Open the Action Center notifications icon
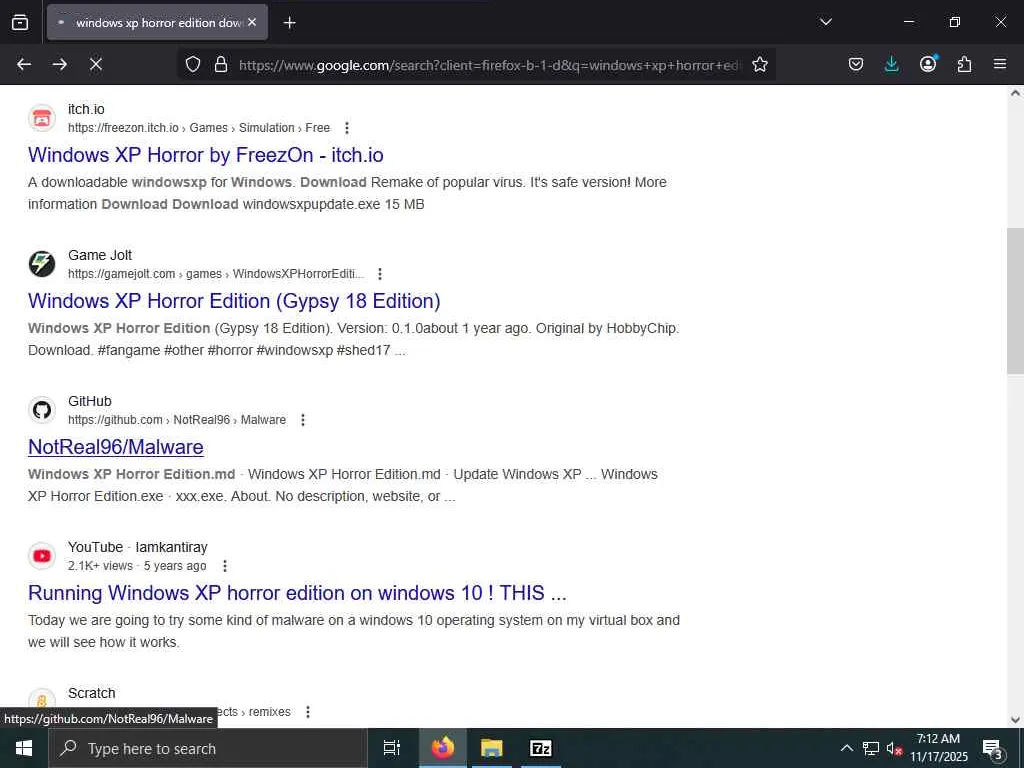Screen dimensions: 1024x768 click(992, 749)
